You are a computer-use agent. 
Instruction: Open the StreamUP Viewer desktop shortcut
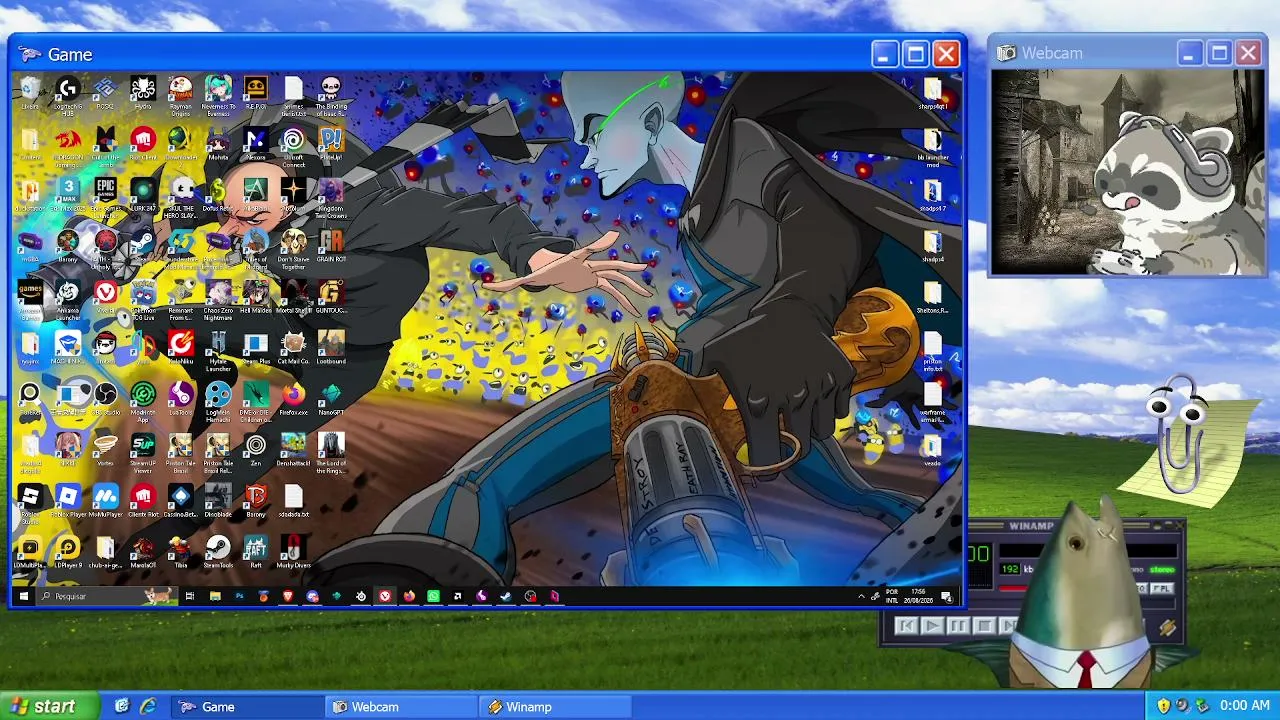click(143, 452)
